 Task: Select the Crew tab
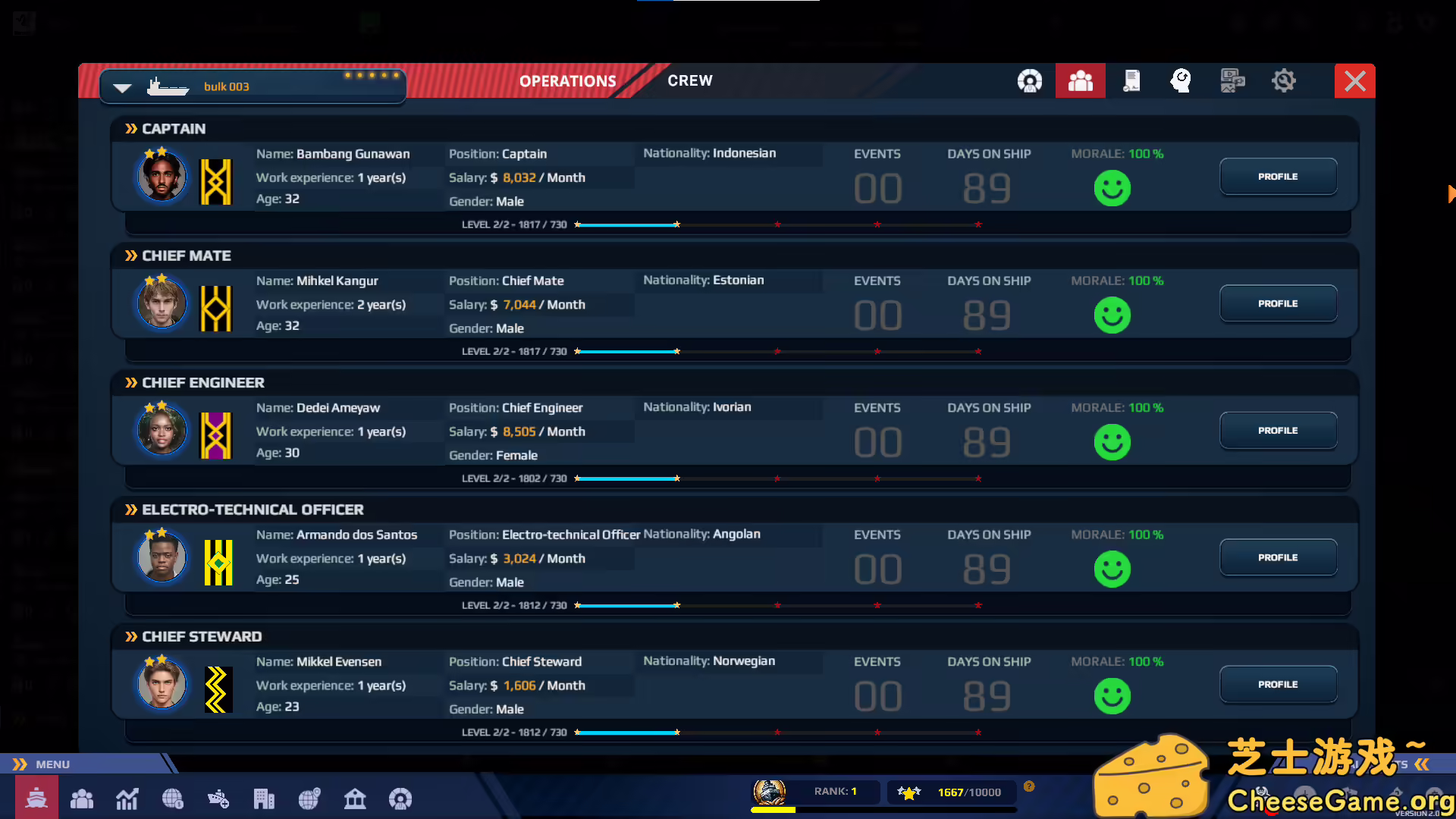pos(689,80)
